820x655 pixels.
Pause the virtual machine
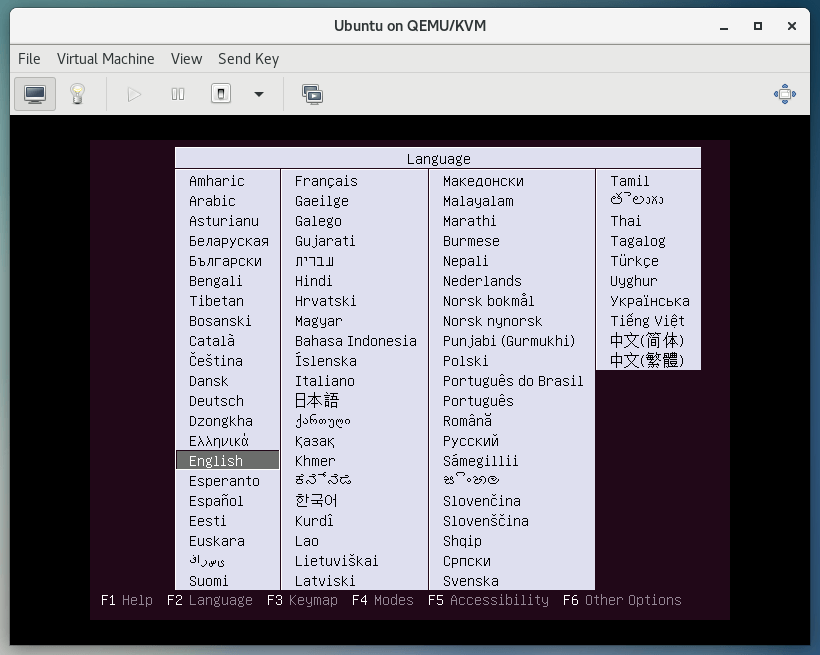tap(177, 93)
